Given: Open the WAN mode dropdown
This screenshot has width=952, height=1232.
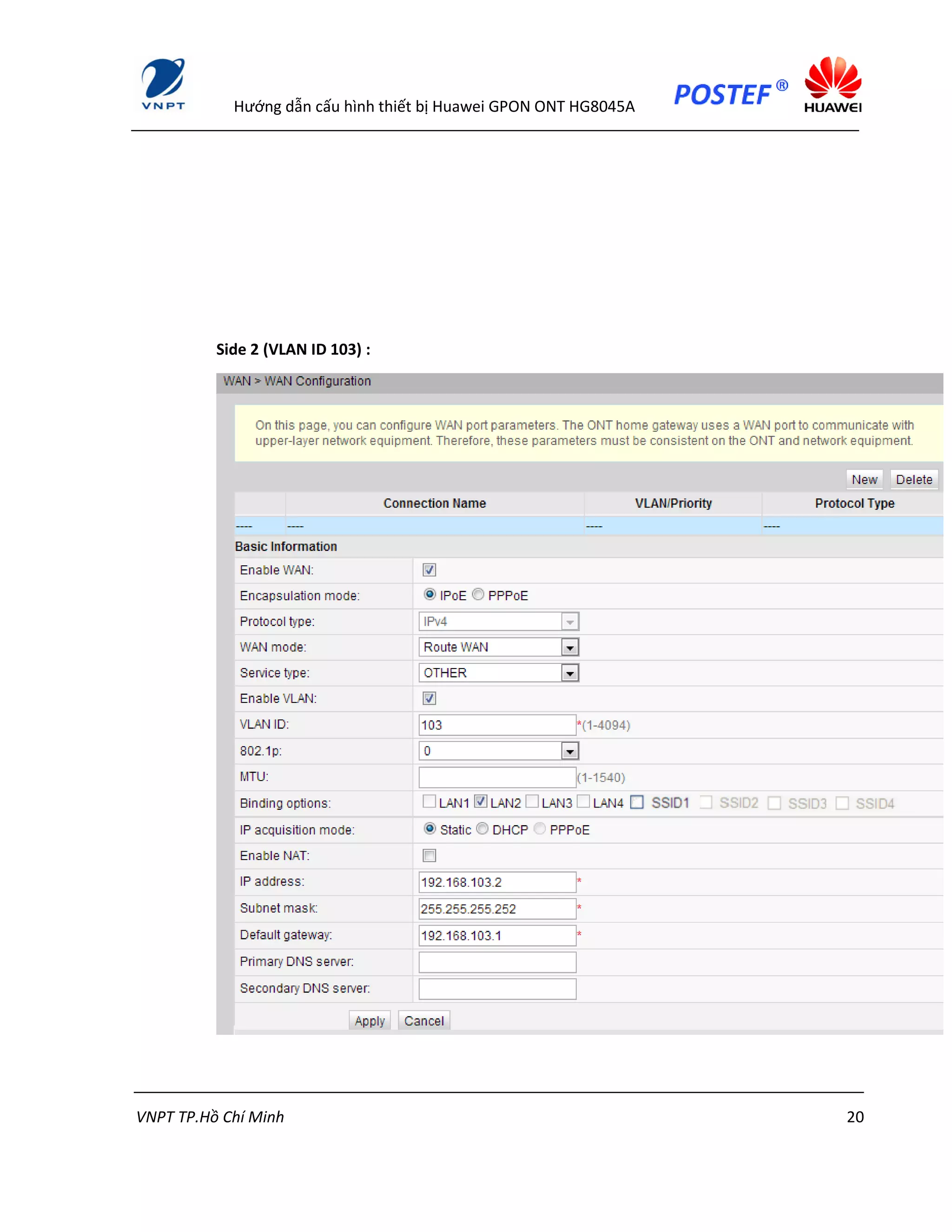Looking at the screenshot, I should (499, 647).
